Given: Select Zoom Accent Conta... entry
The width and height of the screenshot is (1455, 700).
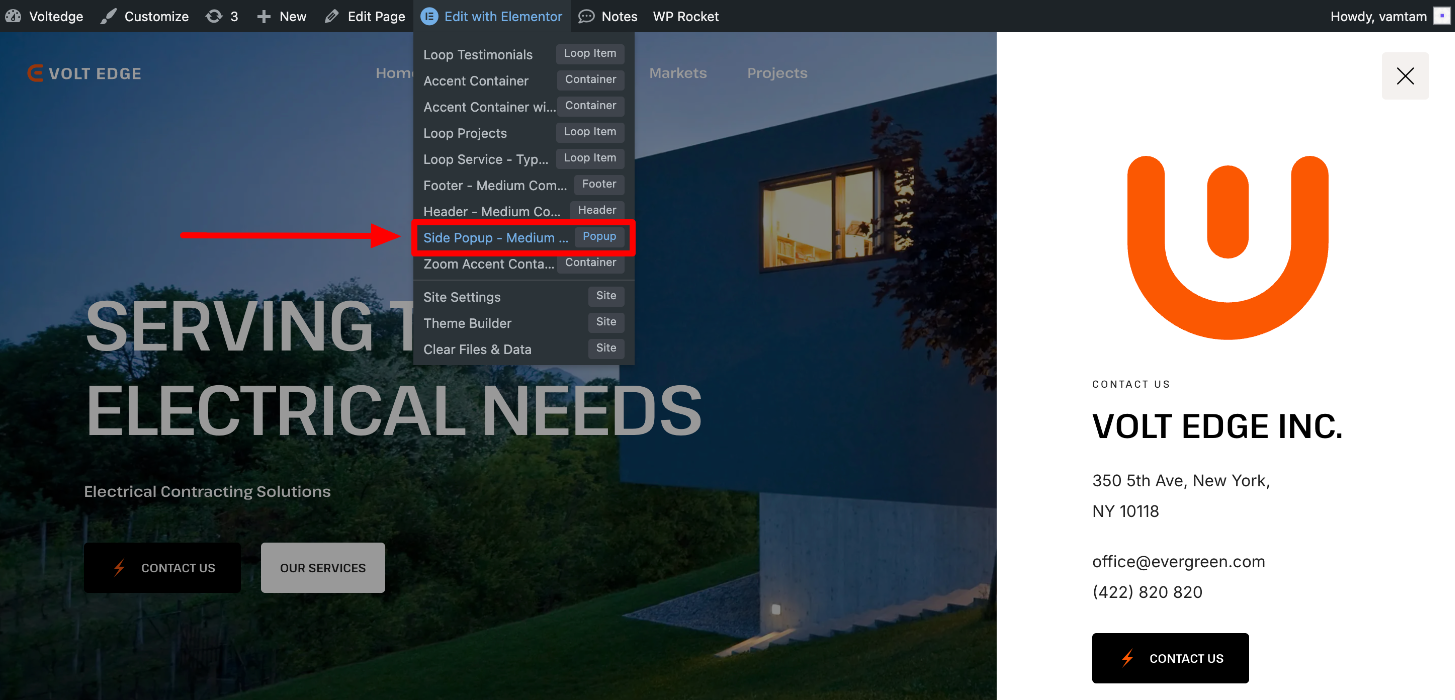Looking at the screenshot, I should coord(523,263).
